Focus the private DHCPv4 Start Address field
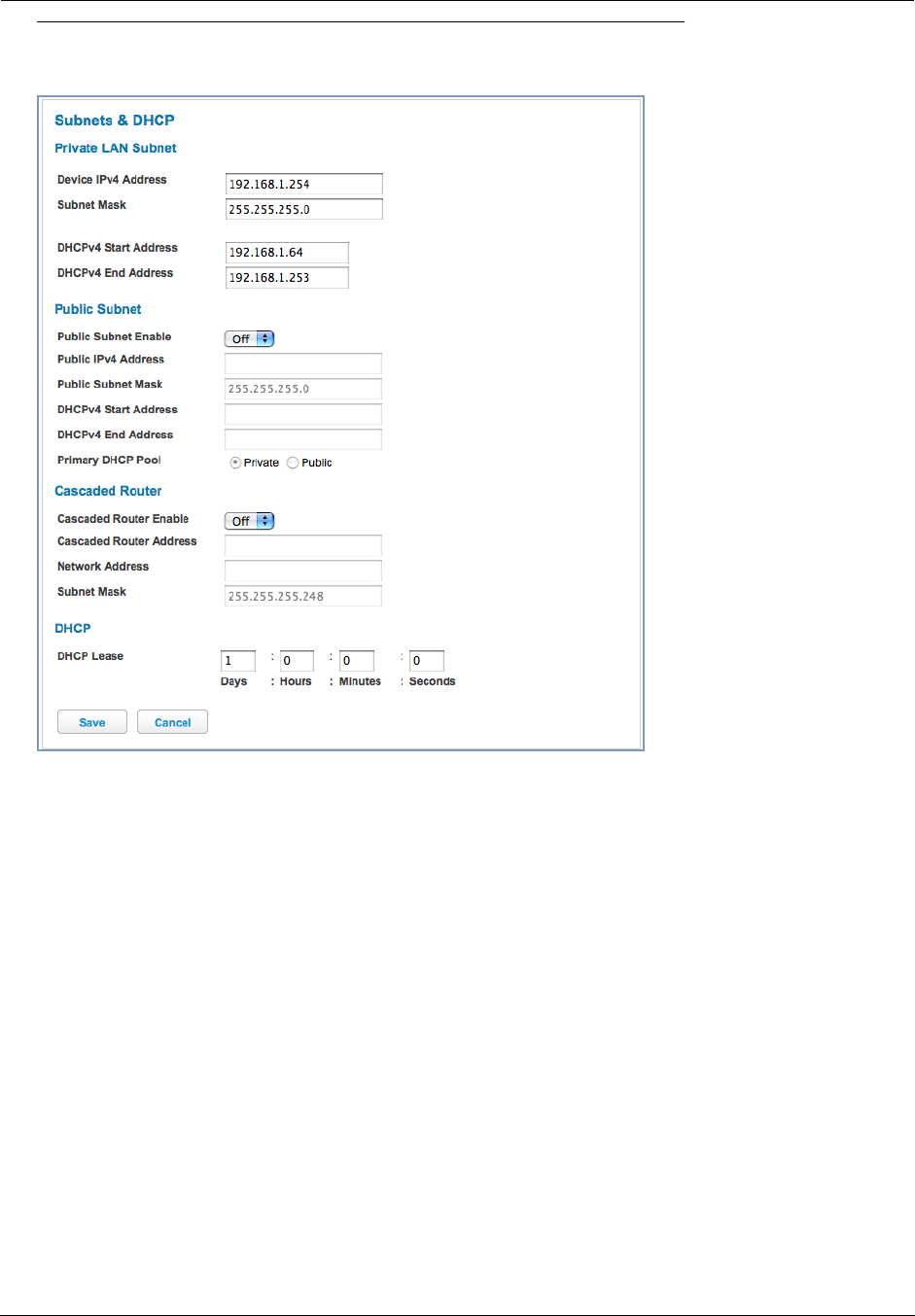 [x=287, y=252]
